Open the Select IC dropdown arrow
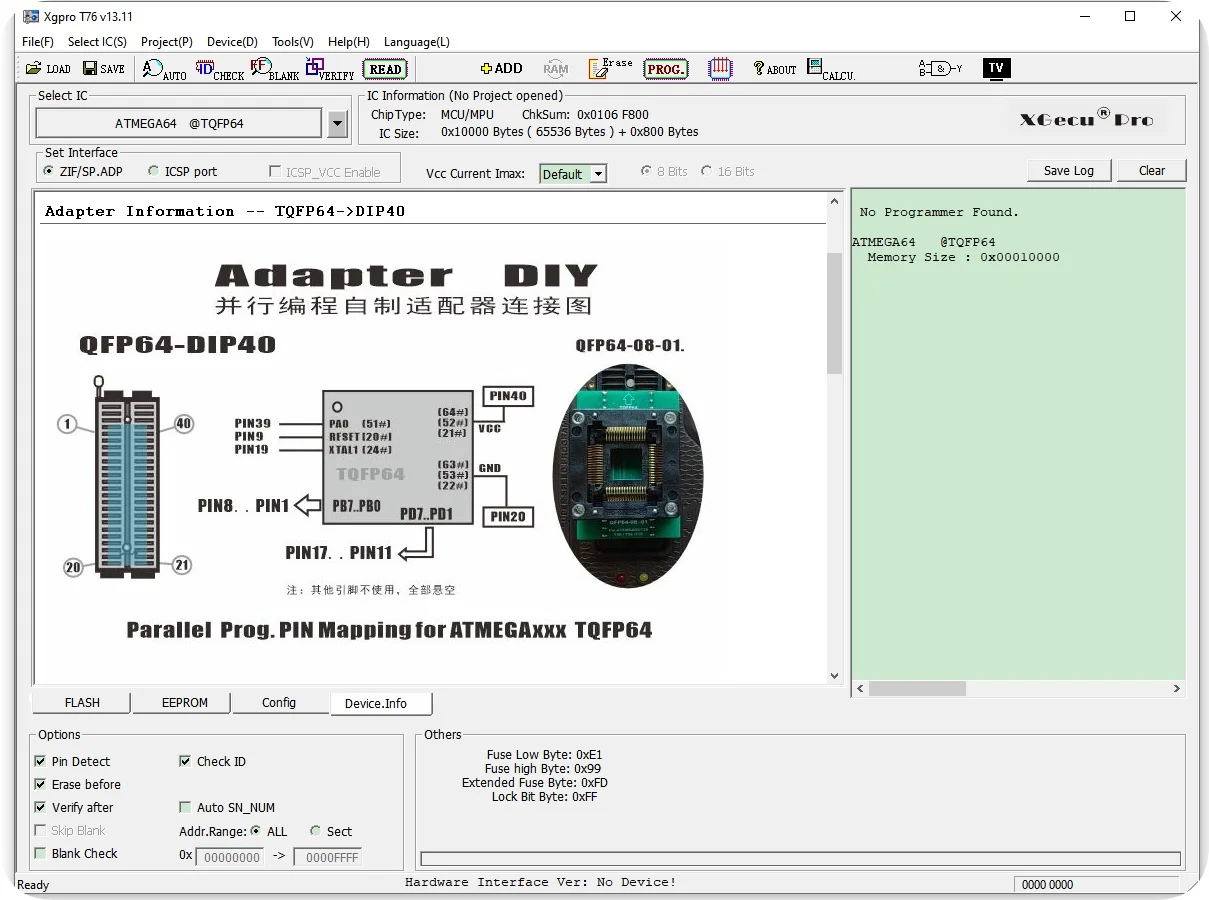 coord(337,124)
